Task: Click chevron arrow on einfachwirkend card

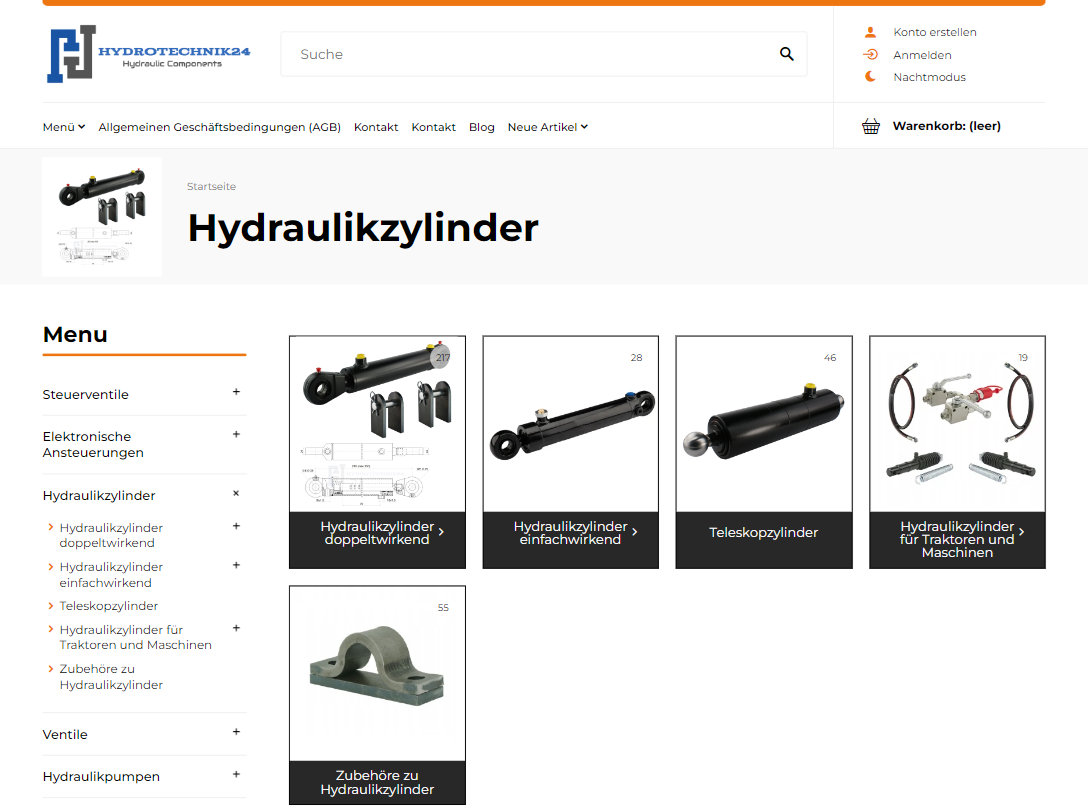Action: (634, 532)
